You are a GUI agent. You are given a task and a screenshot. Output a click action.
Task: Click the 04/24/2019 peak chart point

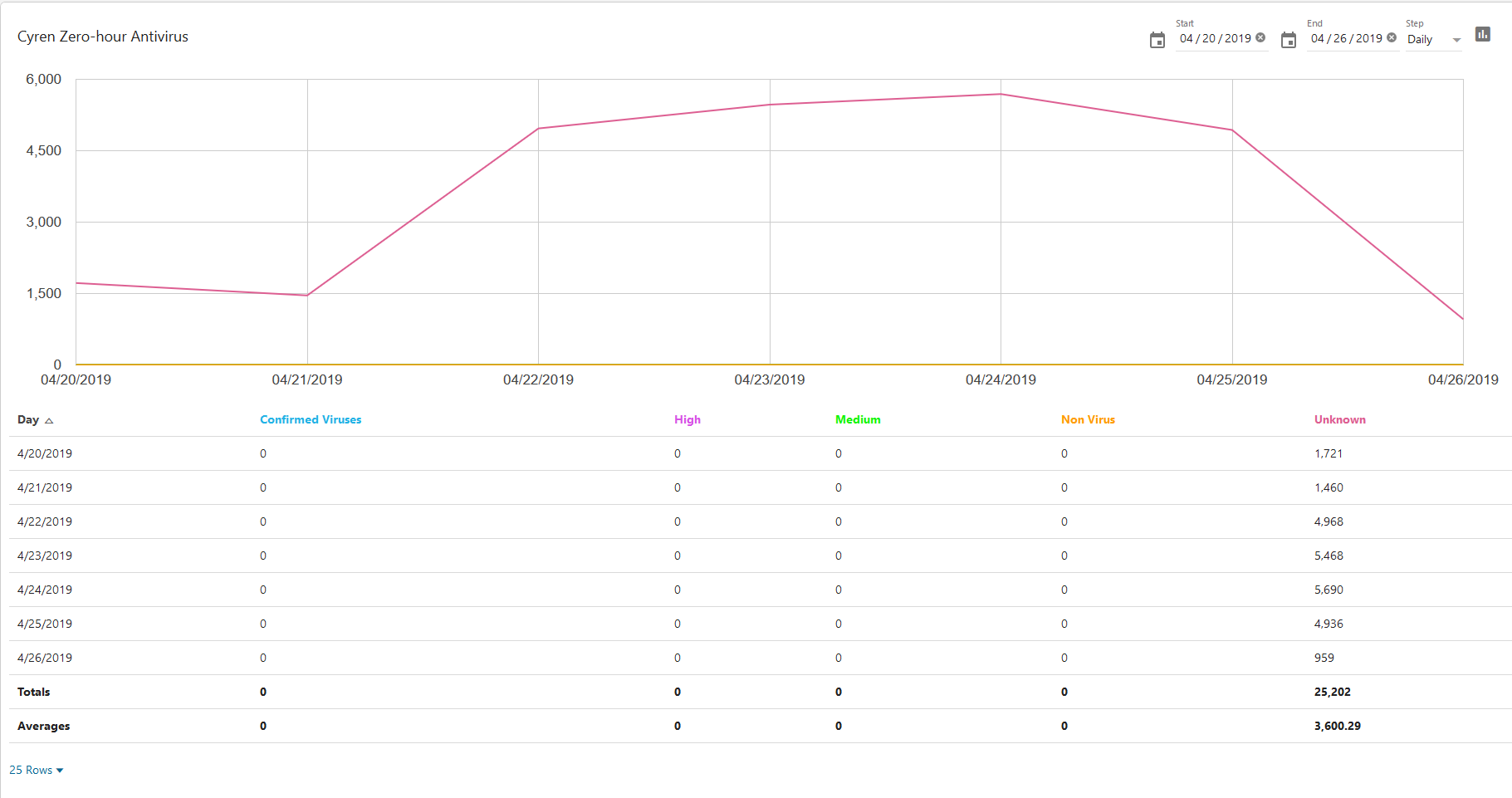(x=1001, y=94)
